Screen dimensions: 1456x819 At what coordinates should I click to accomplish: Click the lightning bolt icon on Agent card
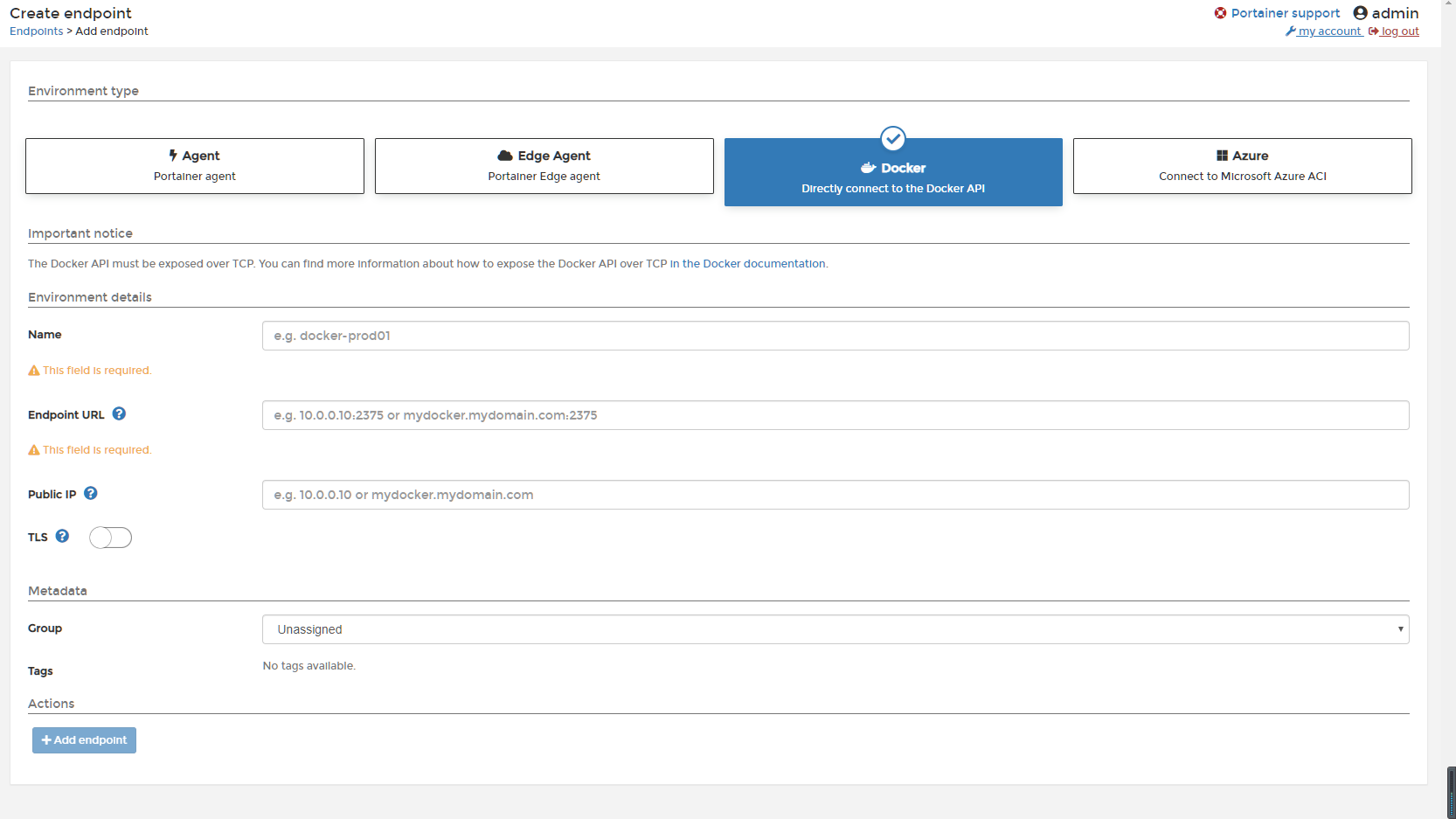click(x=172, y=155)
